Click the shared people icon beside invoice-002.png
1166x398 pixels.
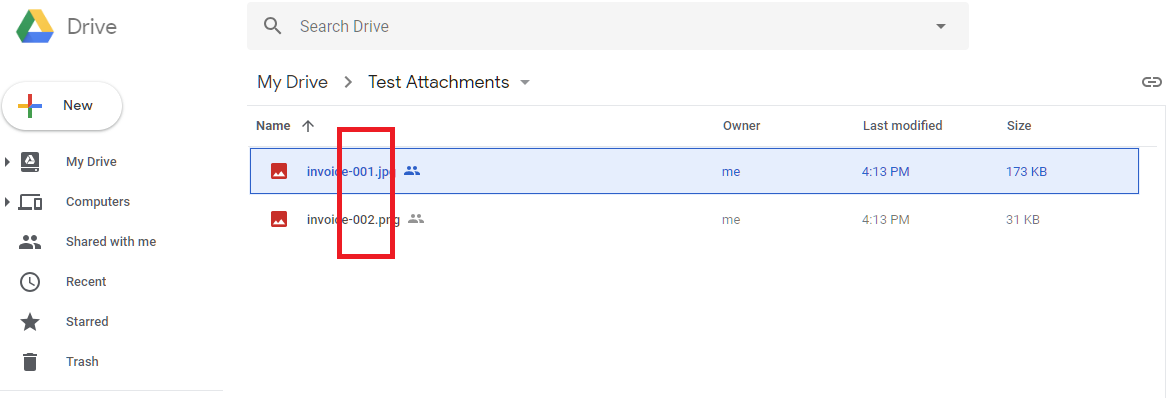coord(416,219)
